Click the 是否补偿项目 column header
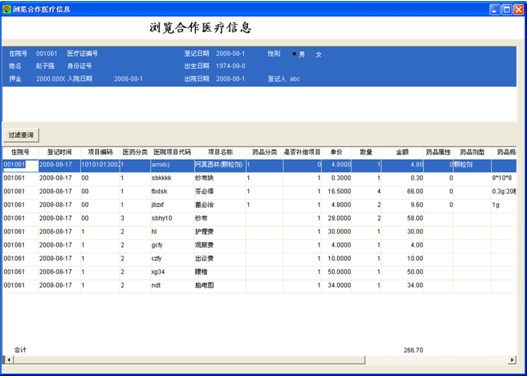529x378 pixels. pyautogui.click(x=302, y=152)
